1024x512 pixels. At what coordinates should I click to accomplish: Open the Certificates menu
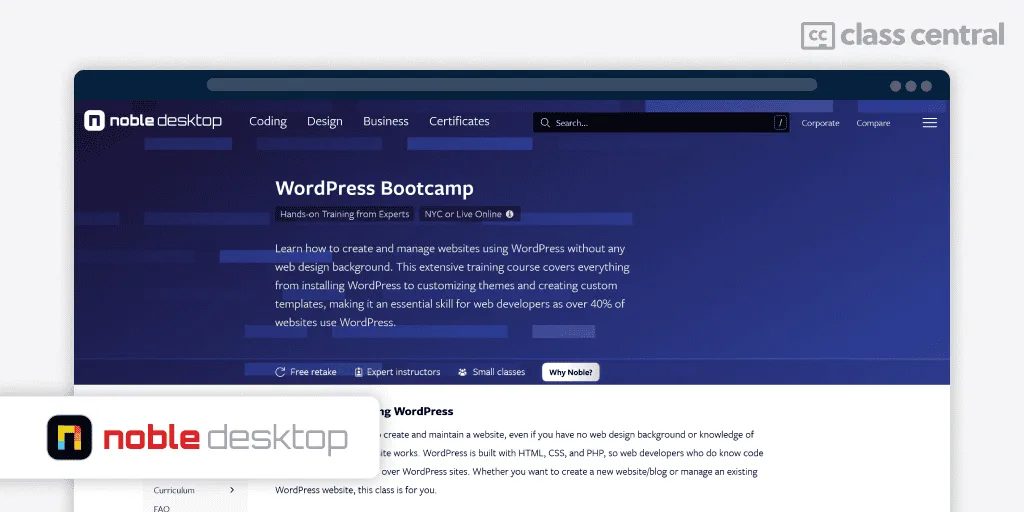click(x=459, y=121)
